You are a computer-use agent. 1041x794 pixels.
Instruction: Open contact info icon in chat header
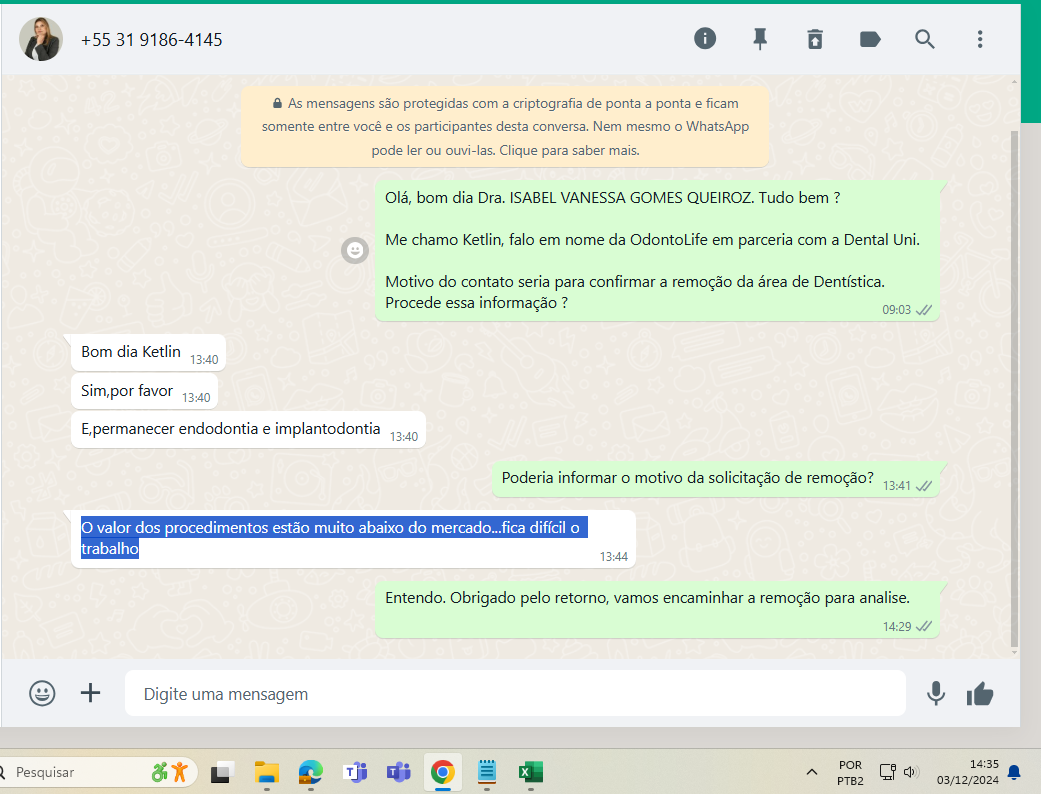704,39
